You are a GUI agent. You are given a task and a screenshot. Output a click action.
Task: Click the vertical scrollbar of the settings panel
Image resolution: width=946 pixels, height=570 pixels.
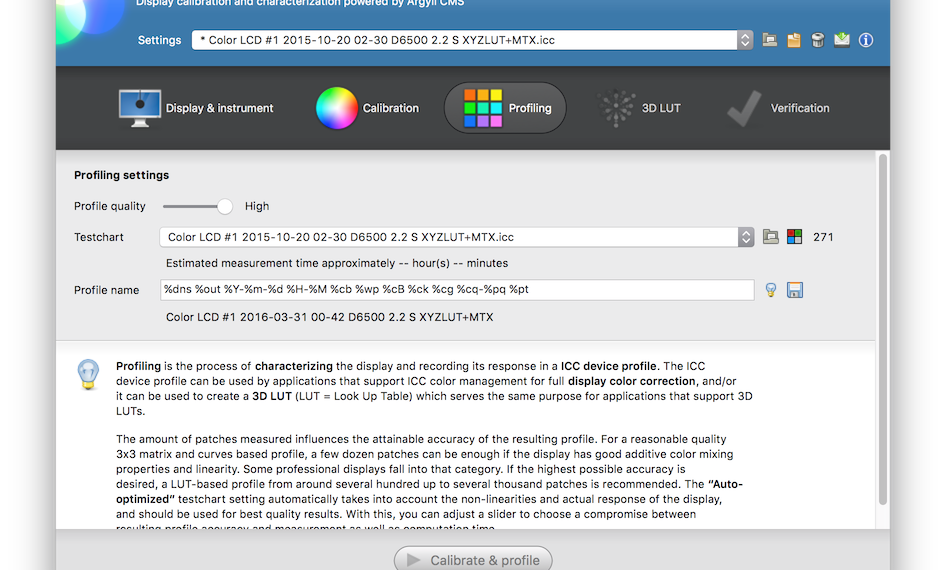click(x=883, y=329)
